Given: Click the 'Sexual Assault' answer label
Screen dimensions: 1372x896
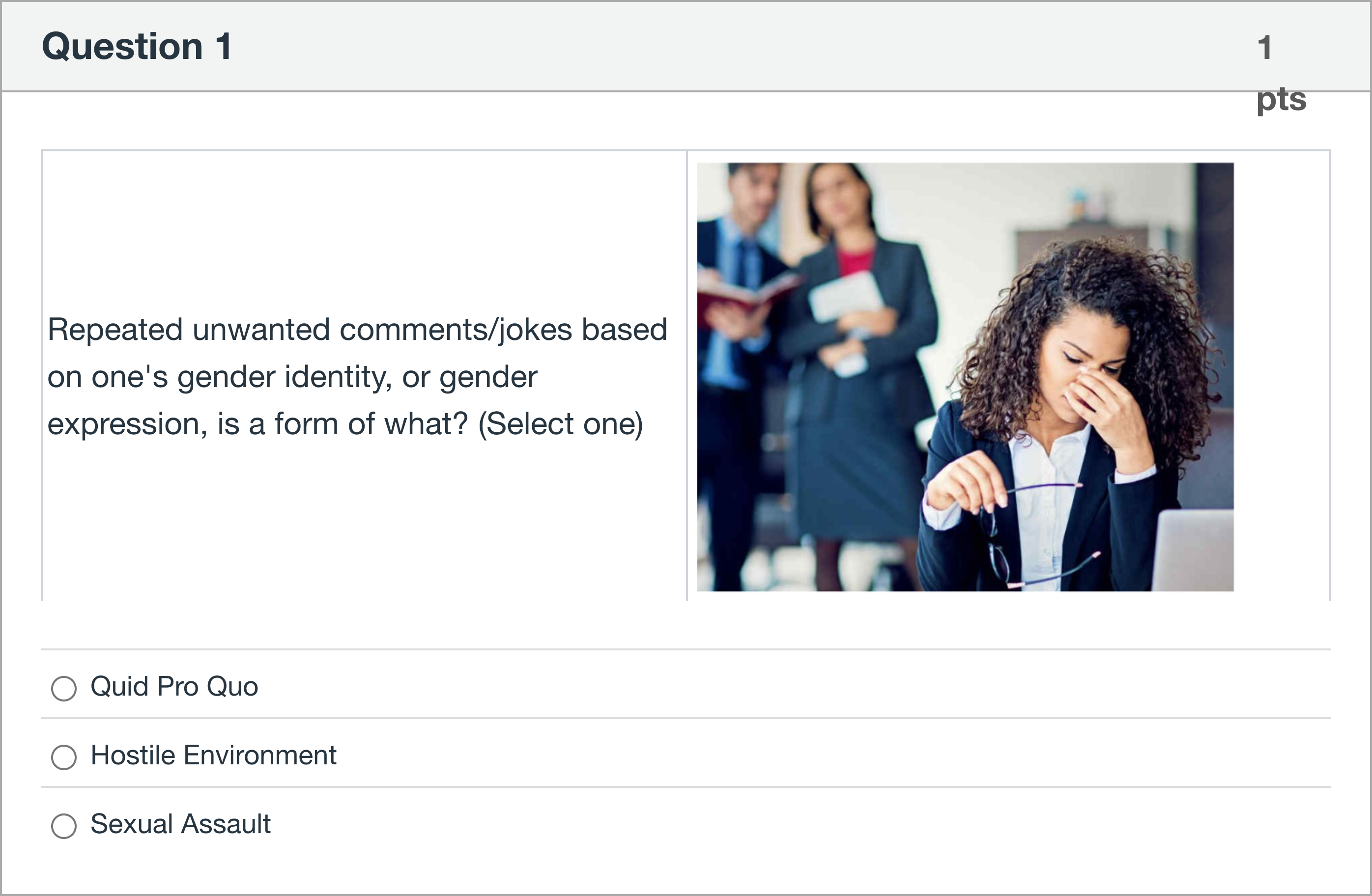Looking at the screenshot, I should (x=180, y=824).
